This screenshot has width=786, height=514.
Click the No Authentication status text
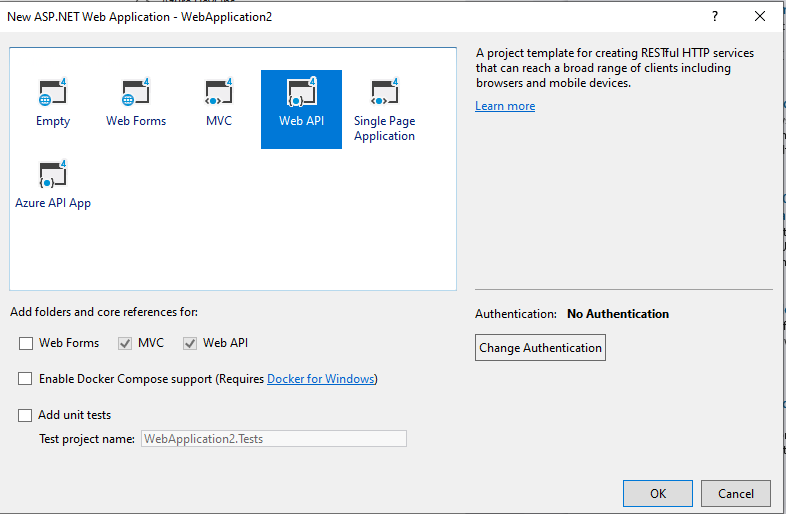point(618,314)
